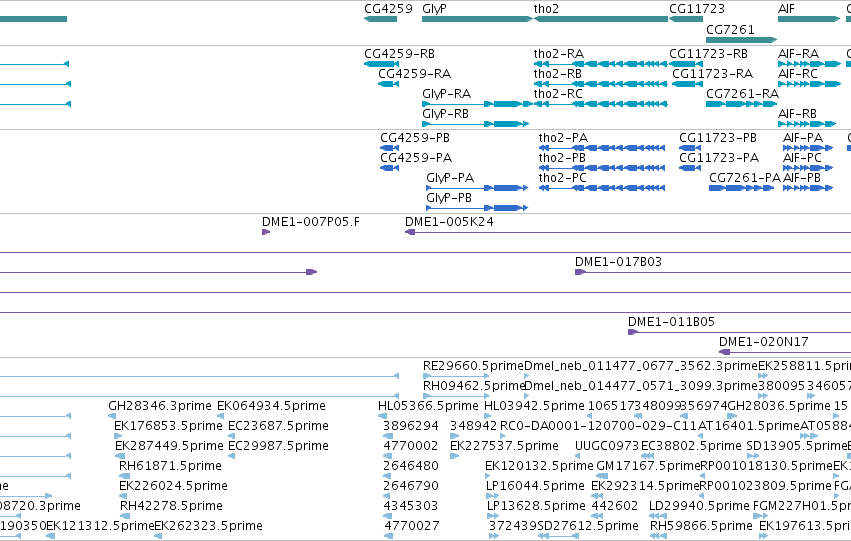Open BAC clone DME1-005K24

pyautogui.click(x=628, y=232)
